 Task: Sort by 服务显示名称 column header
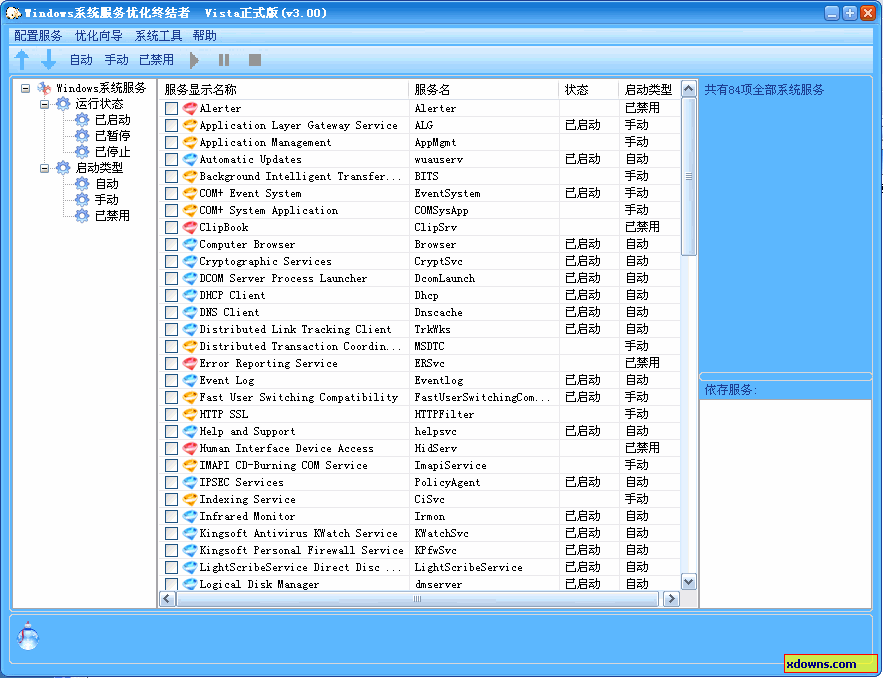[x=284, y=90]
